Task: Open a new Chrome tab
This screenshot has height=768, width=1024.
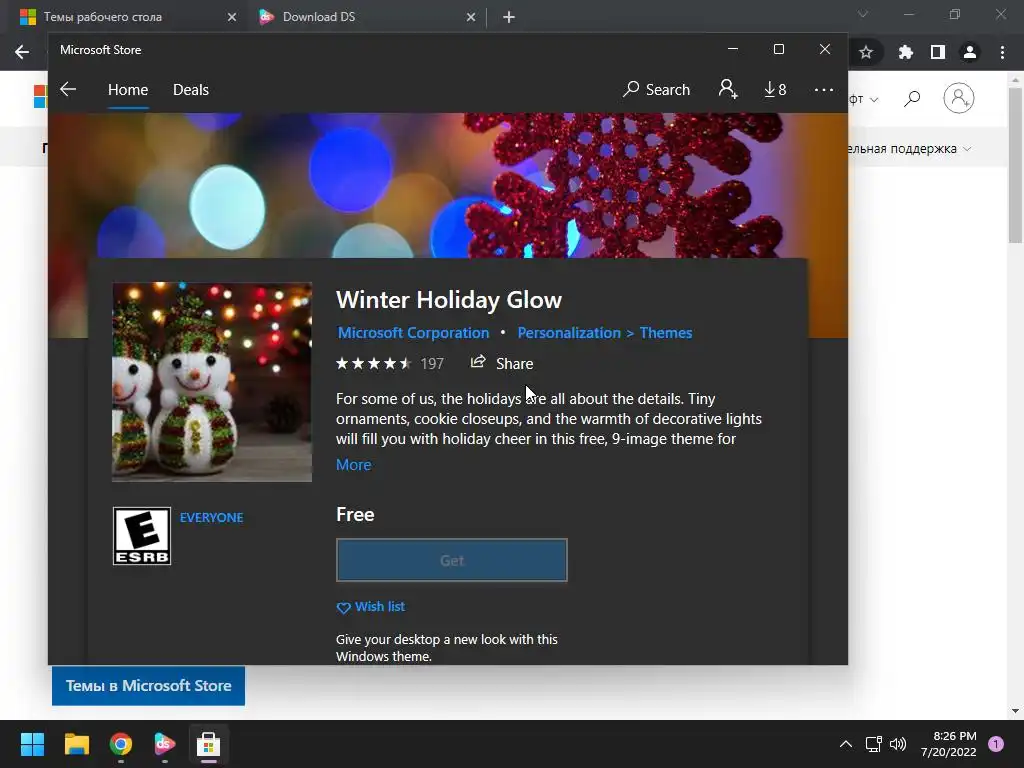Action: coord(509,17)
